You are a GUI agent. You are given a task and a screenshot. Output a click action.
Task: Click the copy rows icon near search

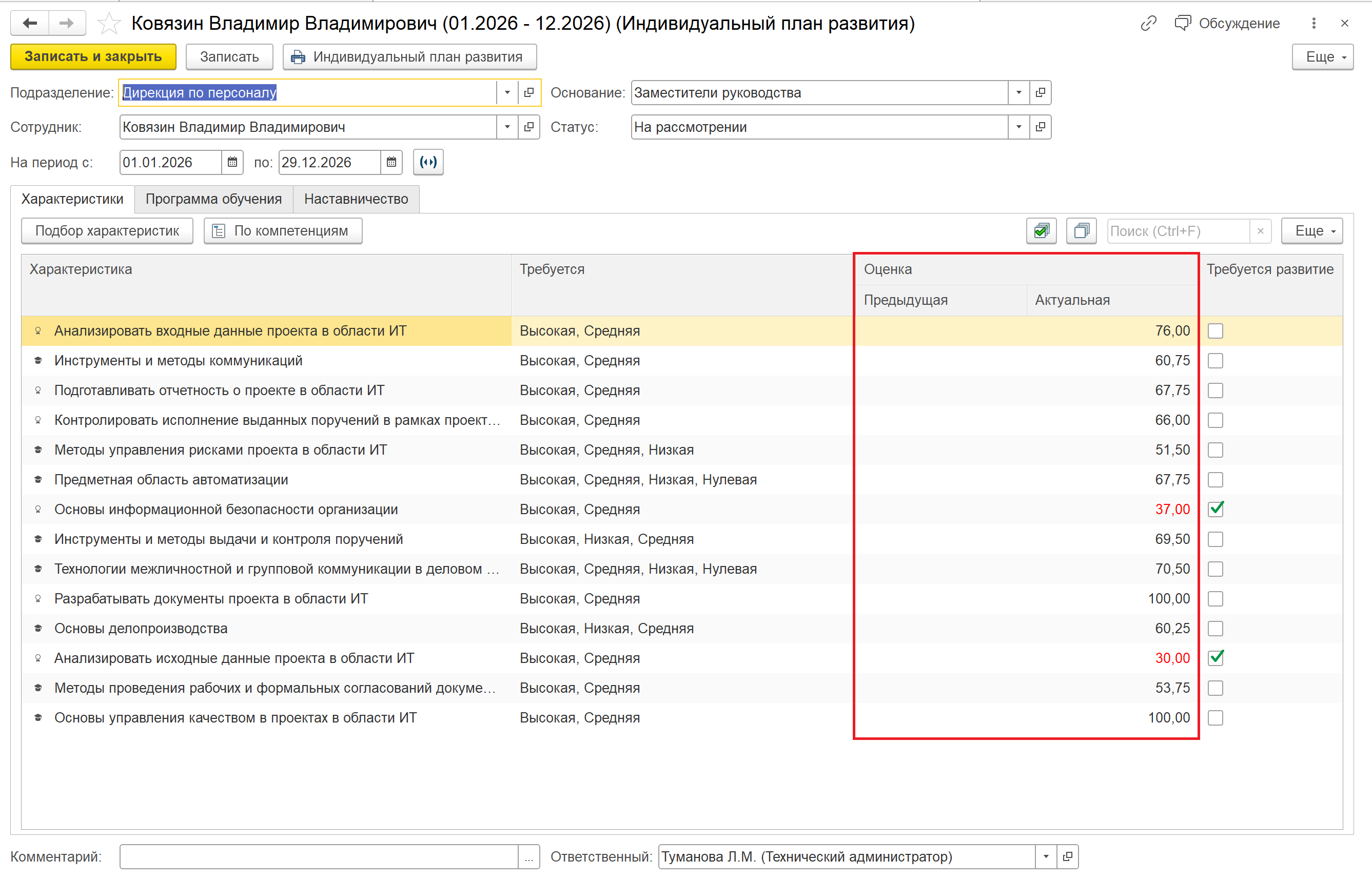click(1081, 230)
